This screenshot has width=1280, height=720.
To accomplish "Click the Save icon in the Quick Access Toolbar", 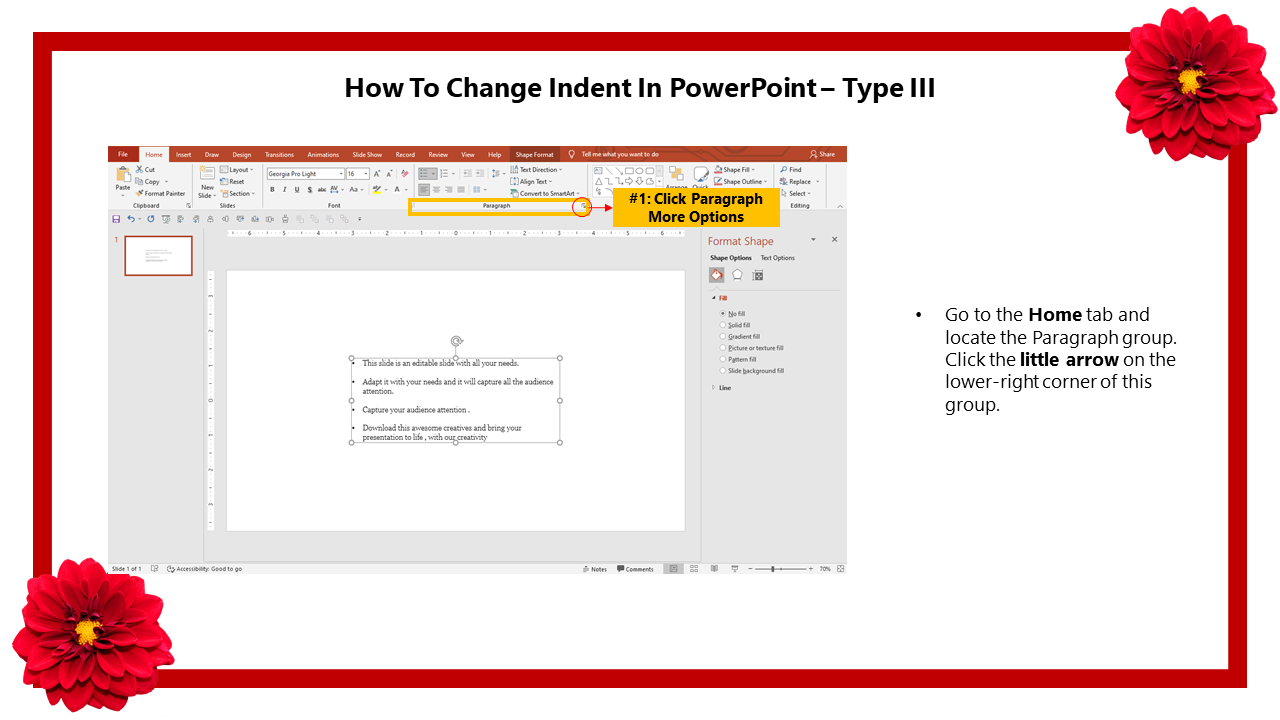I will coord(116,219).
